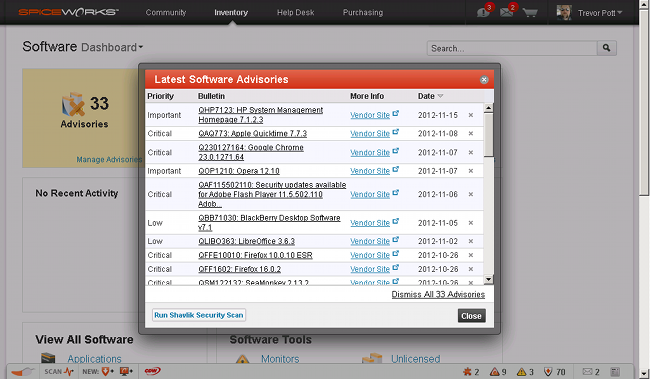Click into the Search input field
650x379 pixels.
coord(512,48)
